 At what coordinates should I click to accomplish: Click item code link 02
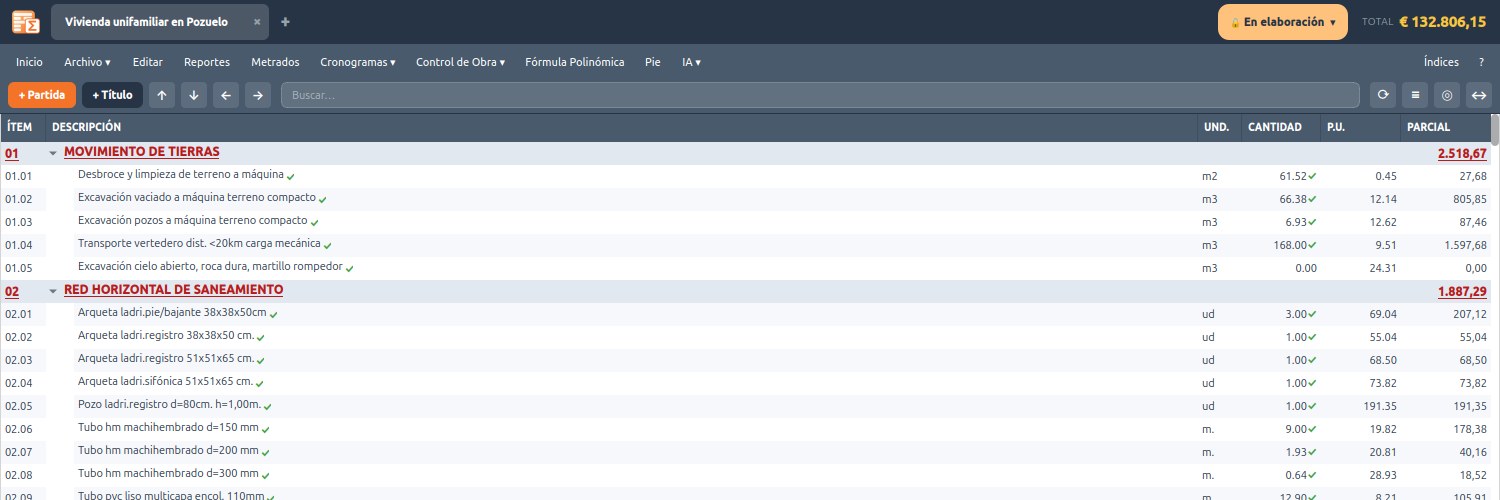tap(12, 291)
